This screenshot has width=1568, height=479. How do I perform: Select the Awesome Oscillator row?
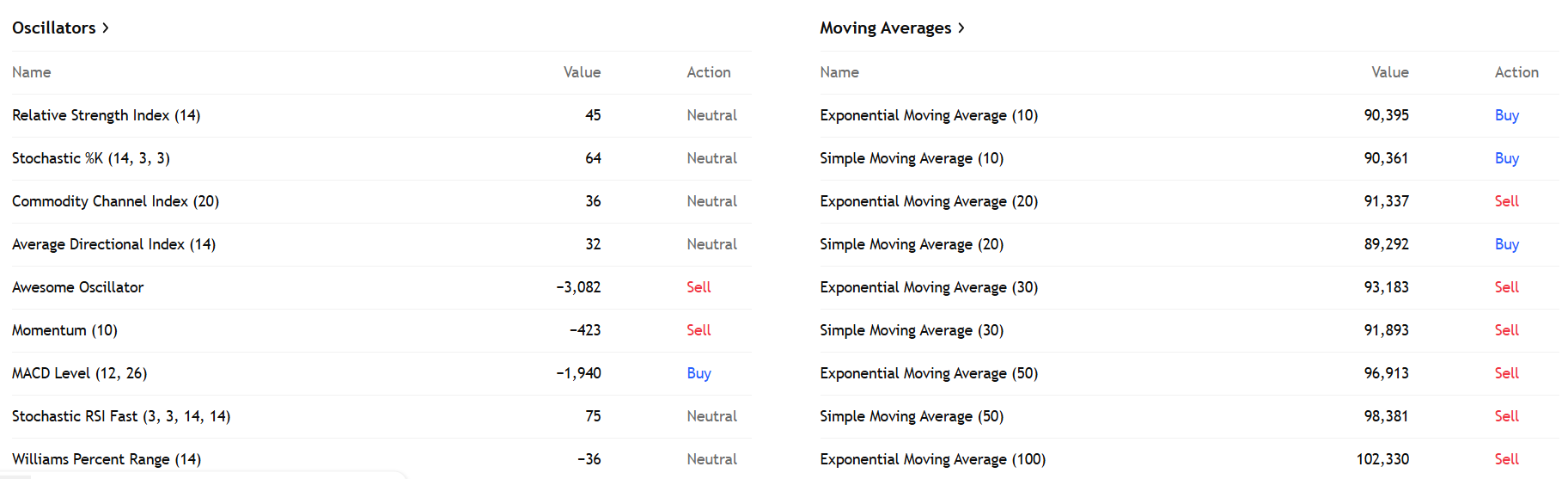77,287
